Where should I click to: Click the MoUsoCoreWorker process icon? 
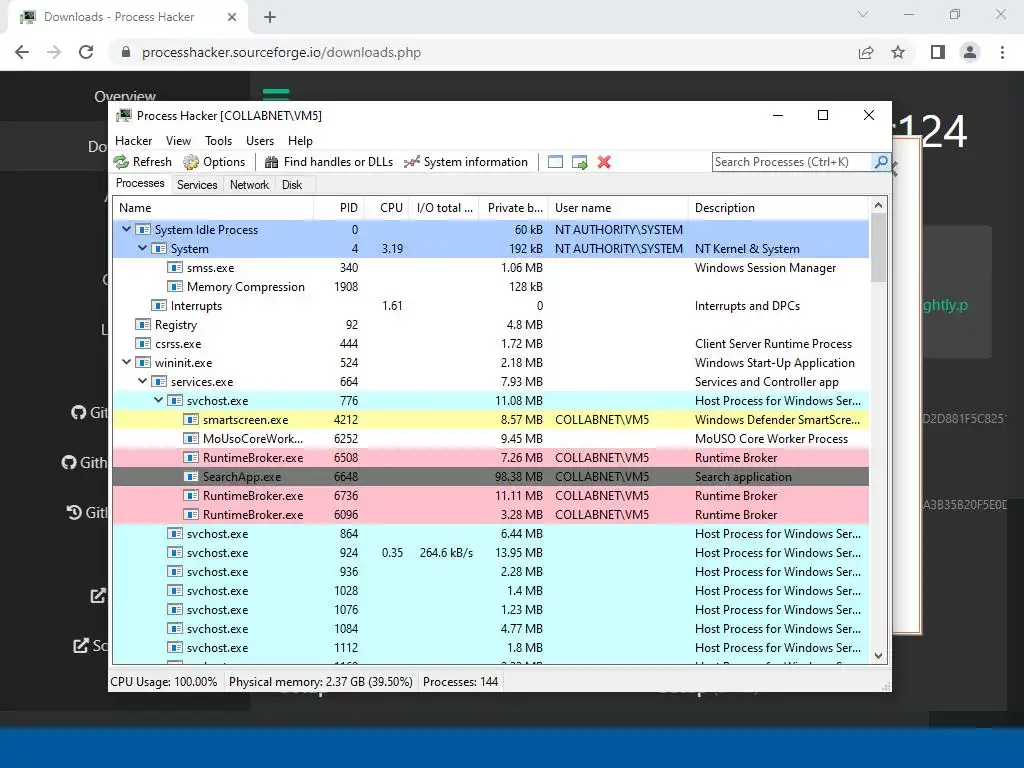(191, 439)
